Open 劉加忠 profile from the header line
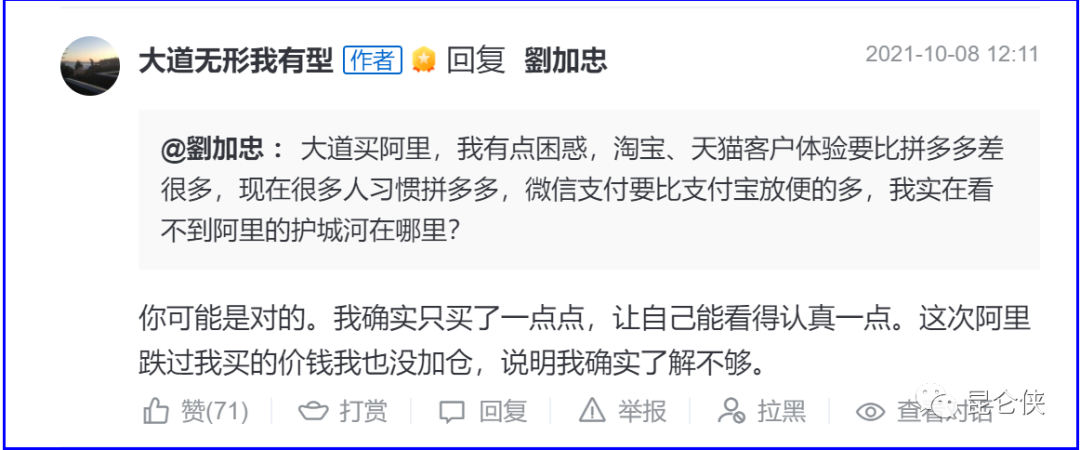1080x450 pixels. 566,61
